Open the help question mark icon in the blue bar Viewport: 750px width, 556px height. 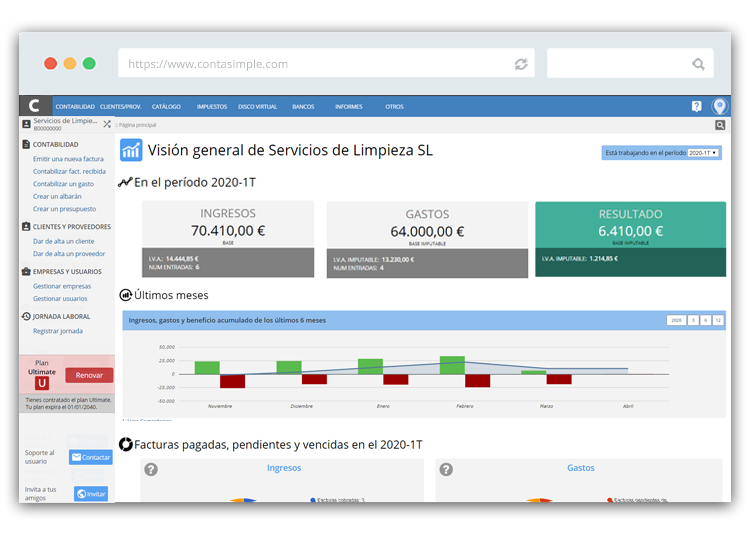tap(696, 106)
